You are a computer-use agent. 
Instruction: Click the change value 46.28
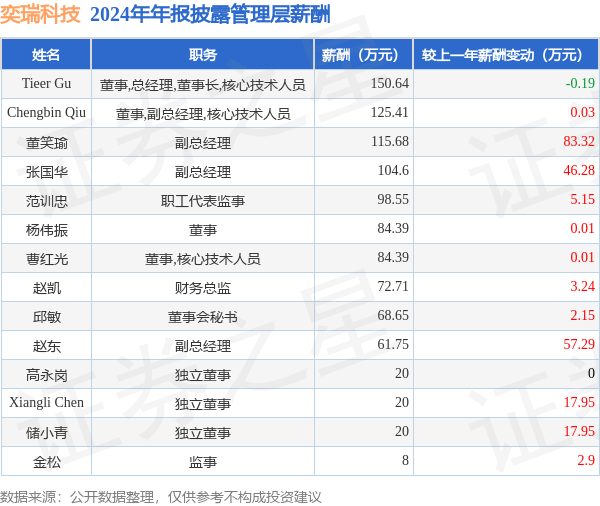click(579, 170)
